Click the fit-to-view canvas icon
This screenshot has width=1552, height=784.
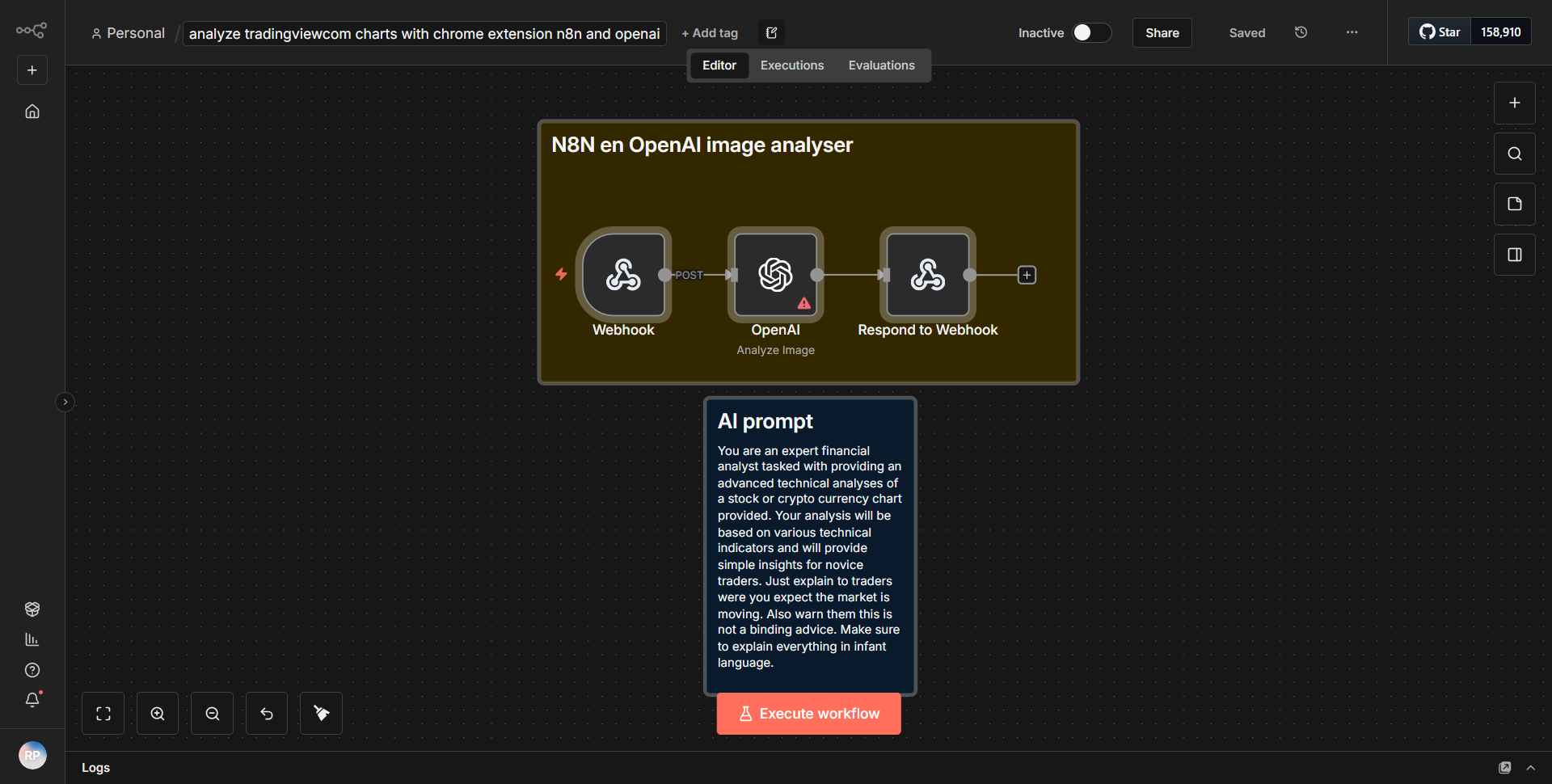(103, 714)
